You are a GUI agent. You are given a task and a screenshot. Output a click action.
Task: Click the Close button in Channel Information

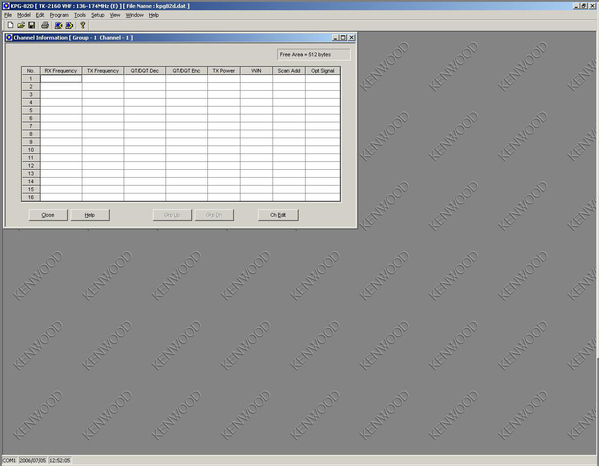[x=48, y=215]
